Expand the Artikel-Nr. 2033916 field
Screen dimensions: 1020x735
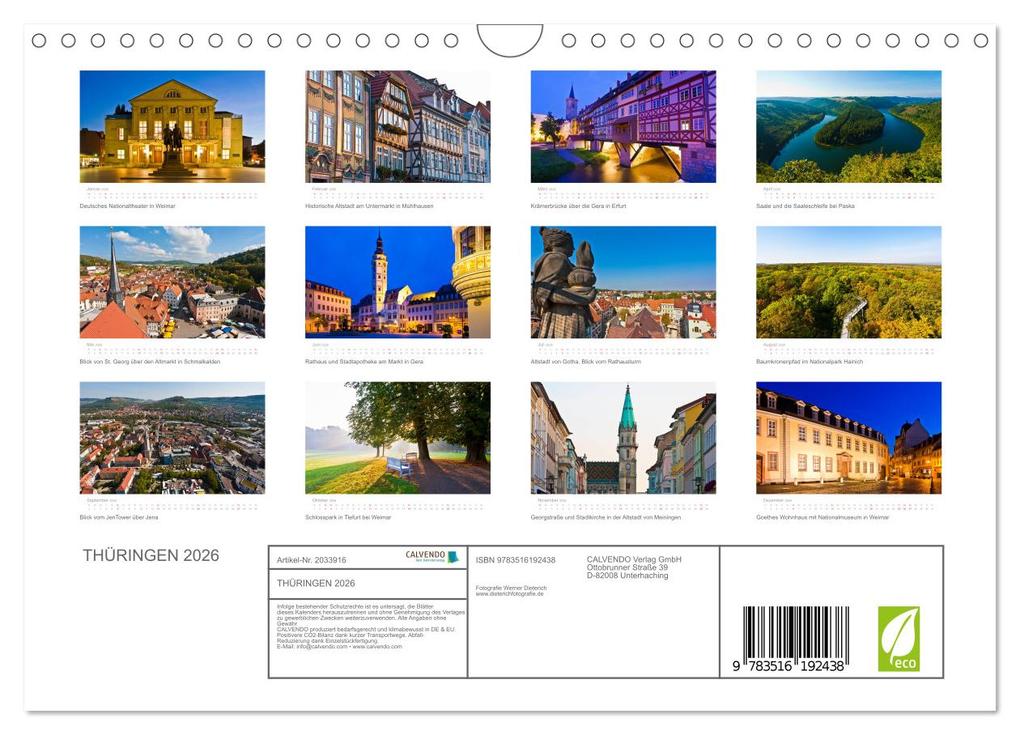pyautogui.click(x=310, y=560)
